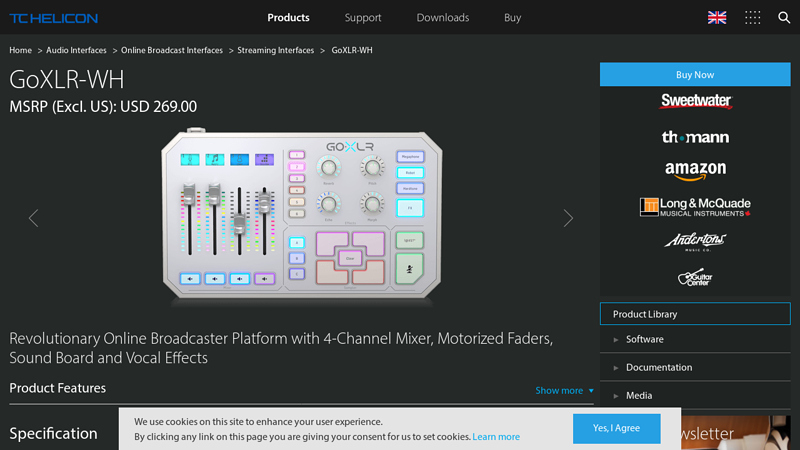Go to Home breadcrumb
This screenshot has height=450, width=800.
(x=20, y=50)
